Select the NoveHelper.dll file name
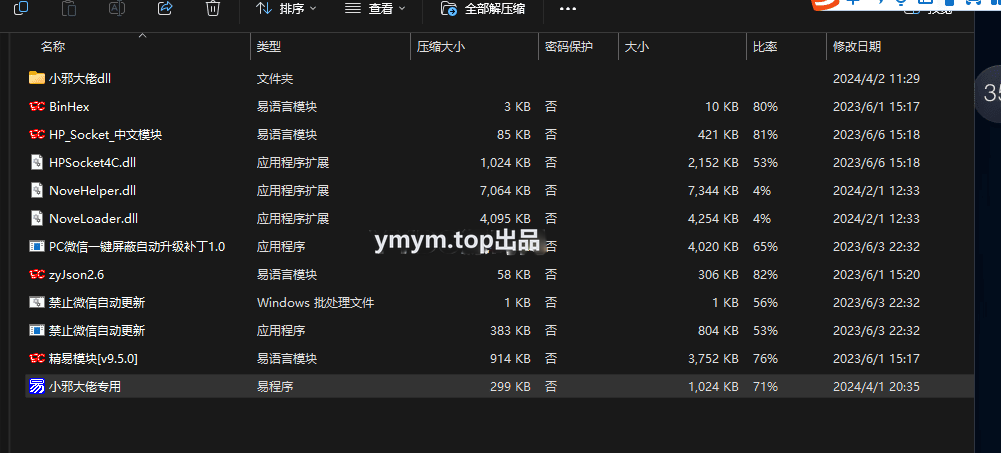Image resolution: width=1001 pixels, height=453 pixels. coord(93,191)
